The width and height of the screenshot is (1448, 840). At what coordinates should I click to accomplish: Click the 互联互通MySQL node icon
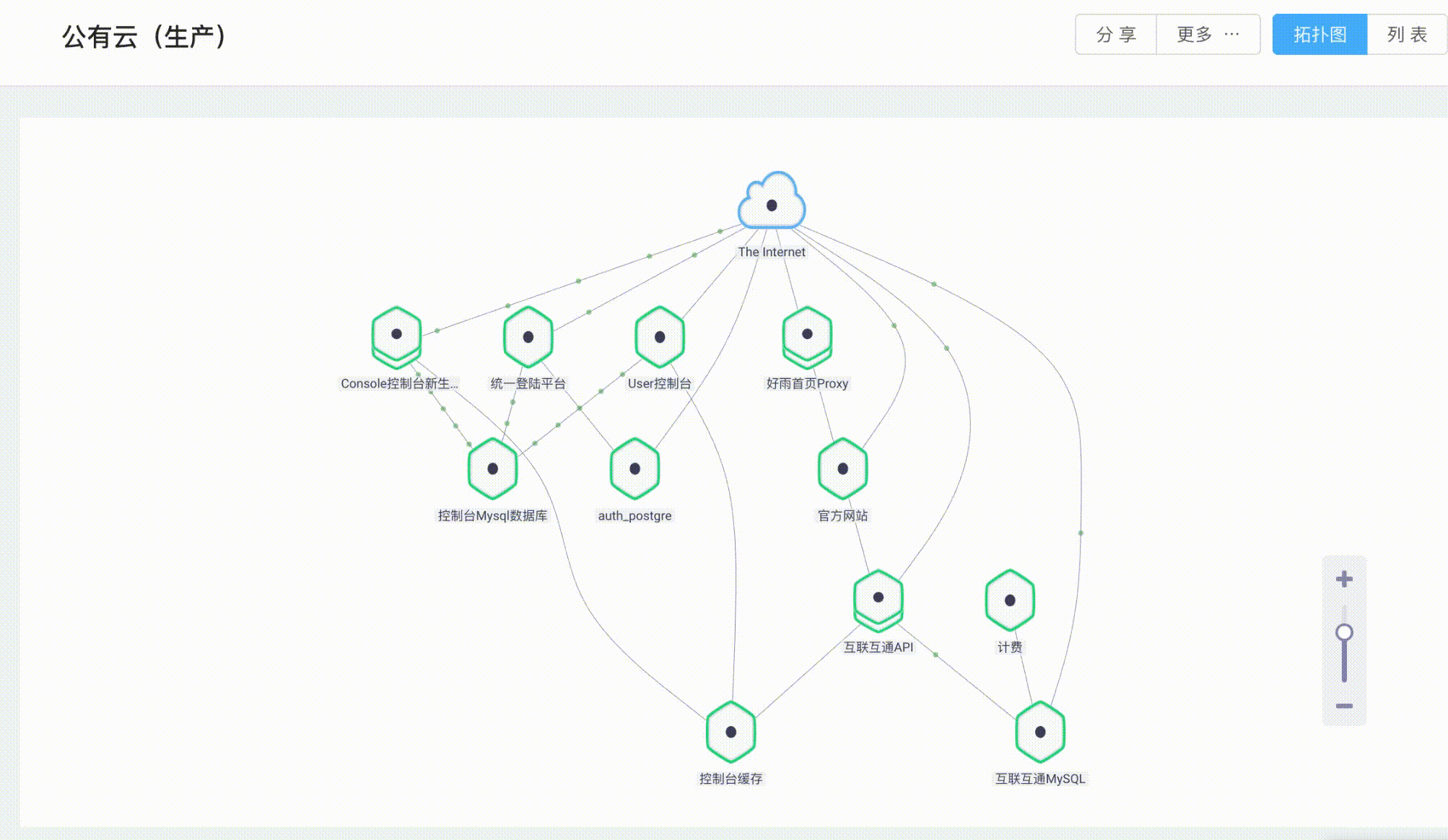coord(1039,732)
